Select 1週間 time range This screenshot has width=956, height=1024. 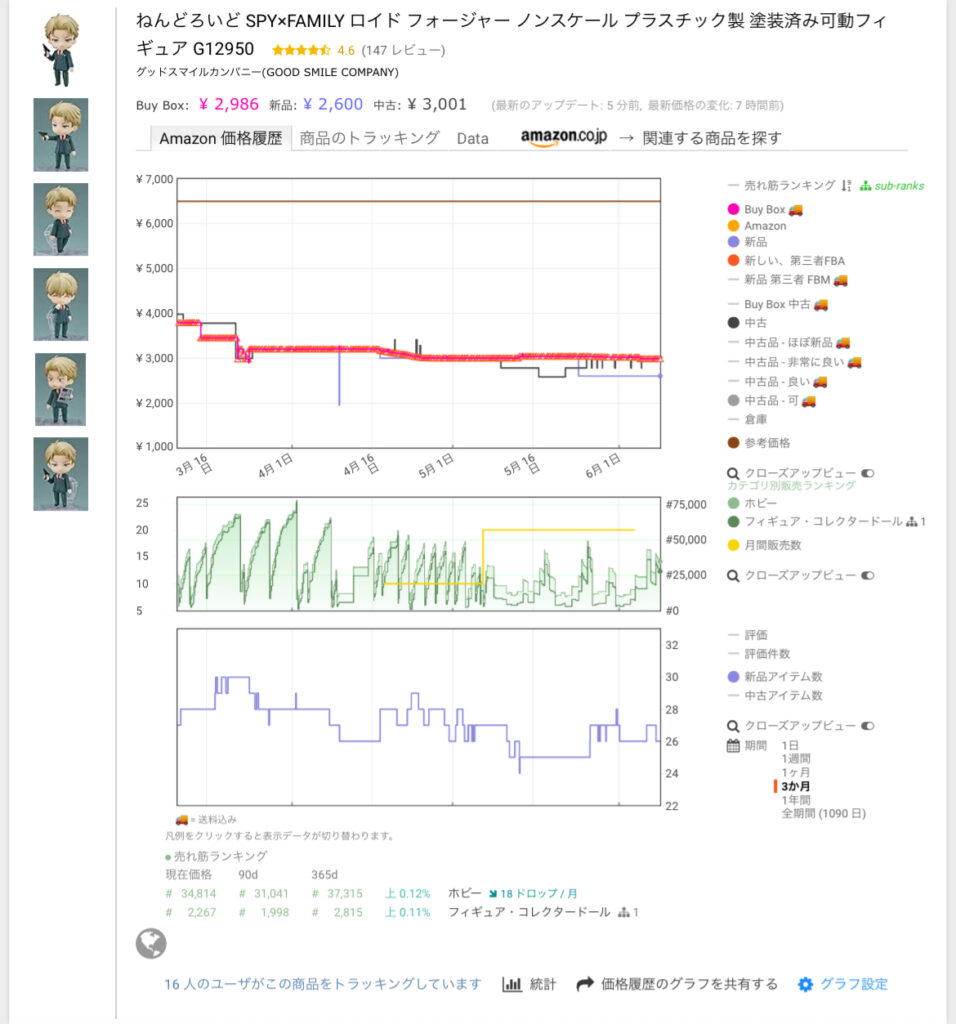796,759
